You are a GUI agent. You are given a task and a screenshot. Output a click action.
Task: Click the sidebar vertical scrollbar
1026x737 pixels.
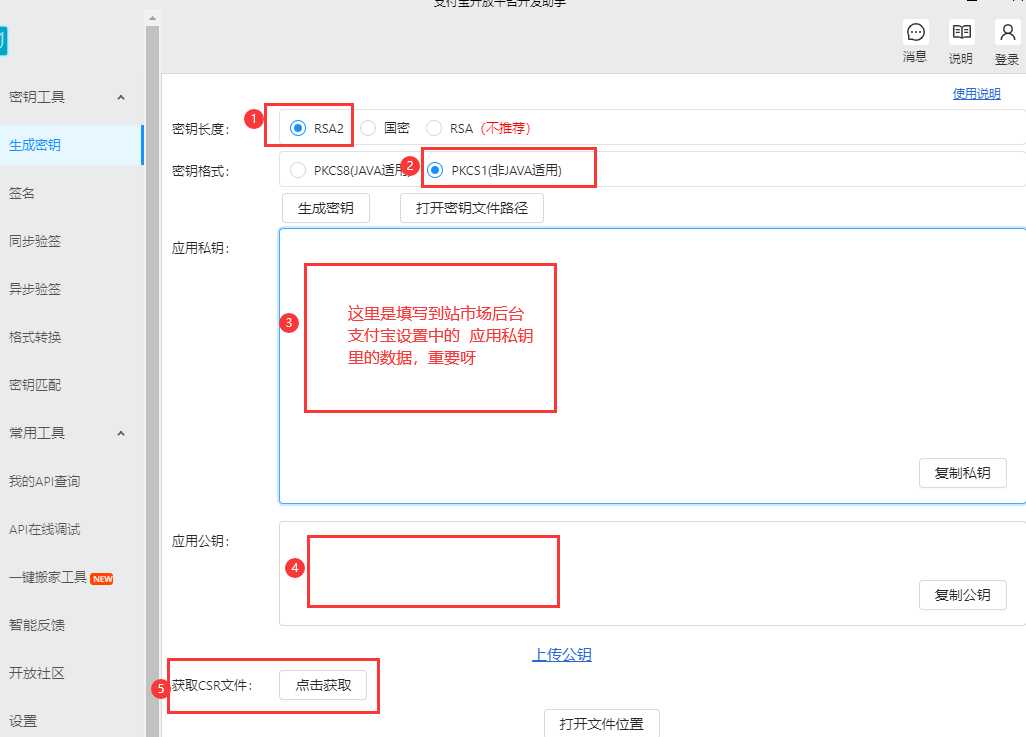click(152, 380)
